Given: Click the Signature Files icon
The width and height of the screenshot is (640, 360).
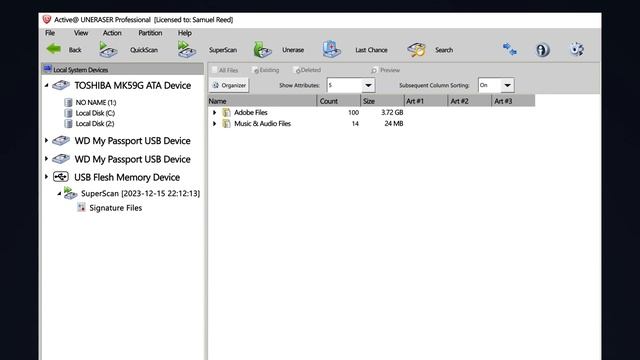Looking at the screenshot, I should pyautogui.click(x=81, y=208).
